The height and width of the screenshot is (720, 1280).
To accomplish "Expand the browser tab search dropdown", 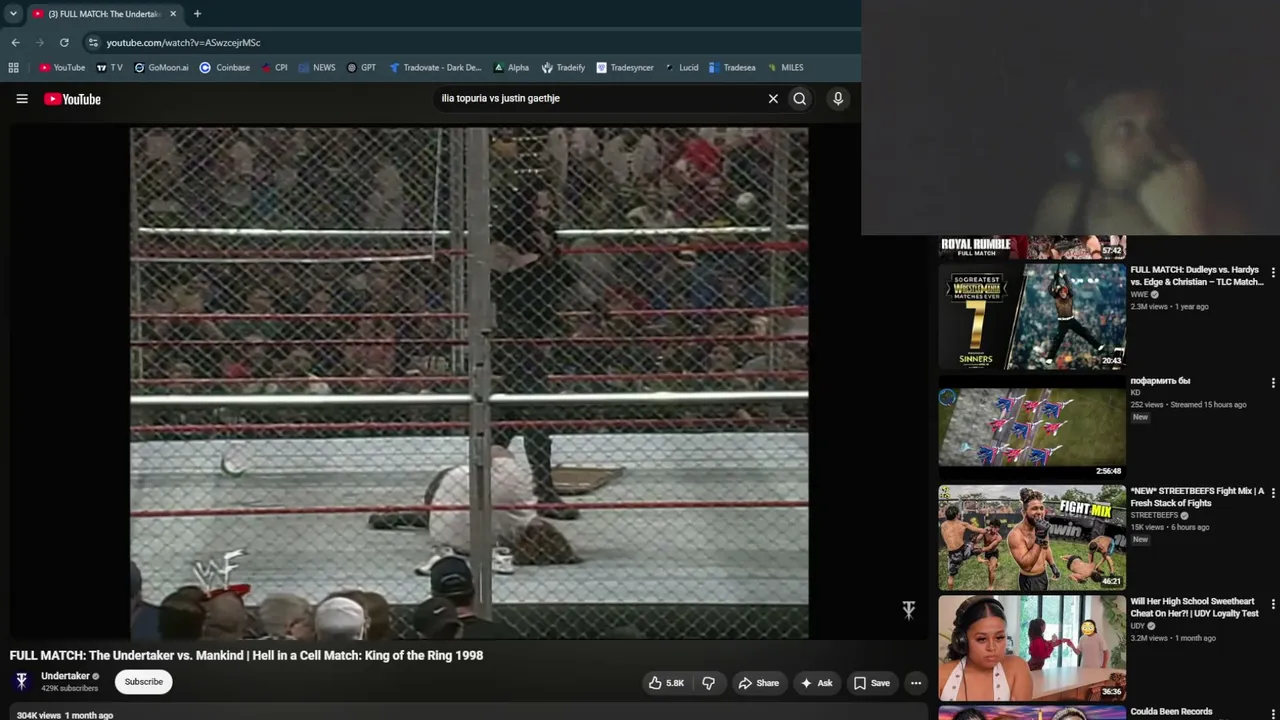I will coord(13,14).
